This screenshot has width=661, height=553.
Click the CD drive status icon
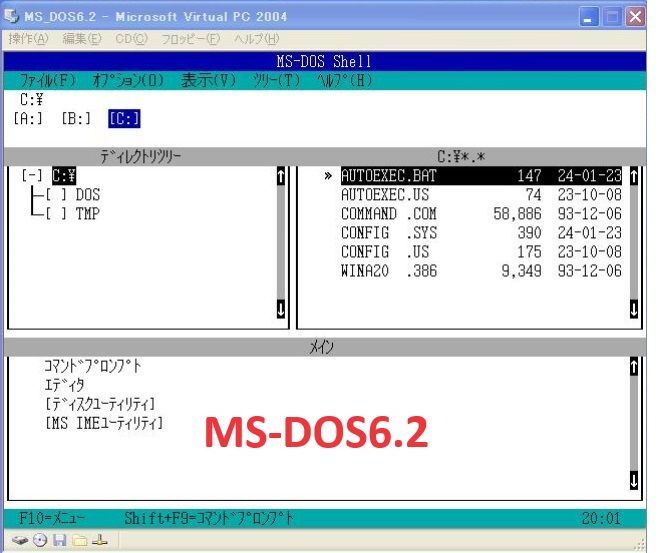(x=40, y=540)
